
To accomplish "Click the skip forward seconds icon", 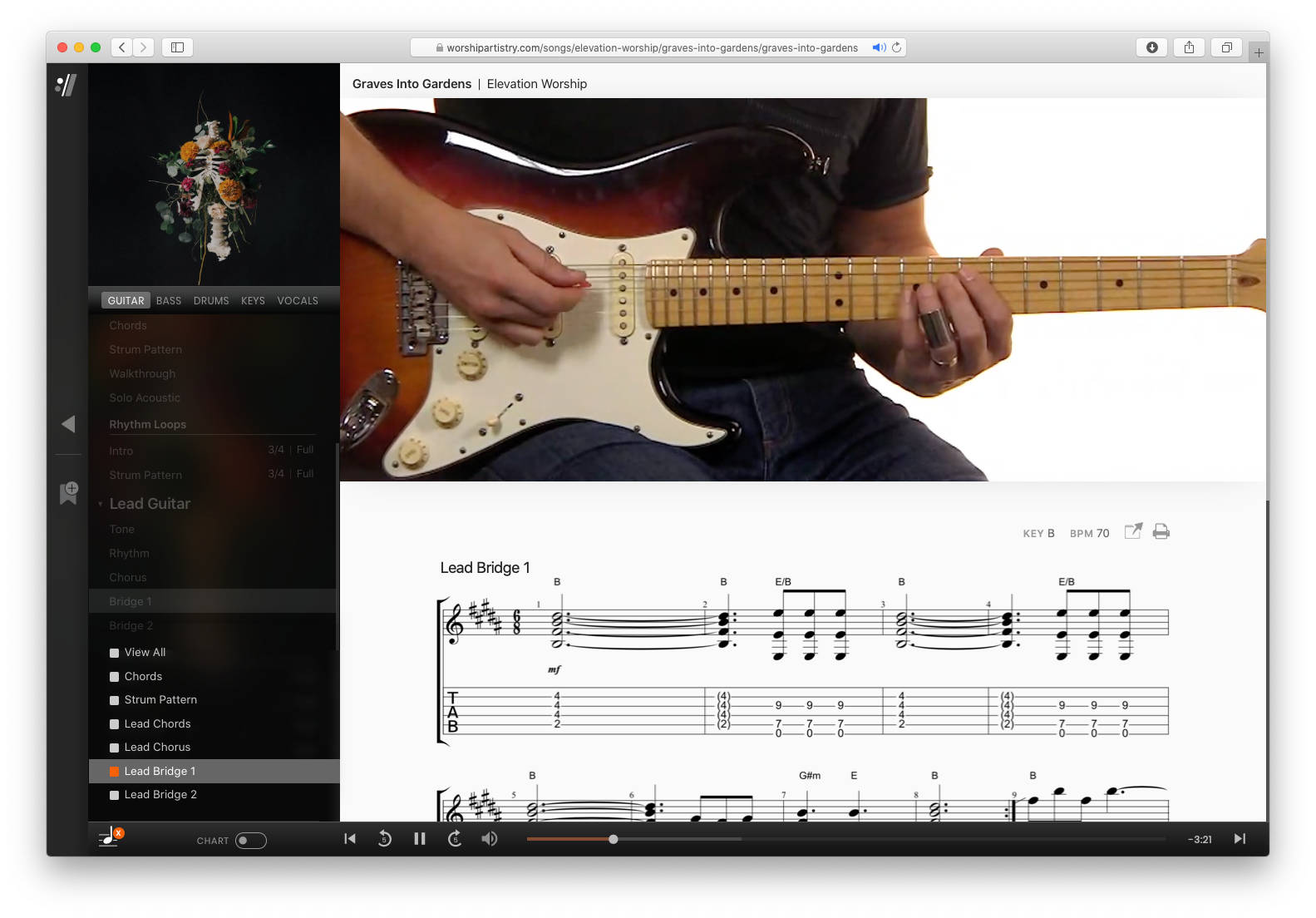I will tap(455, 839).
